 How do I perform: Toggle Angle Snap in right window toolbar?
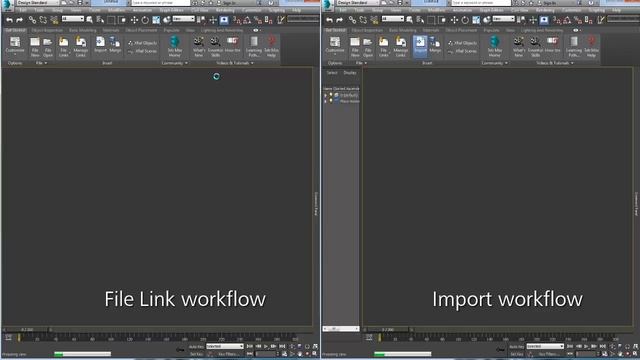tap(567, 20)
